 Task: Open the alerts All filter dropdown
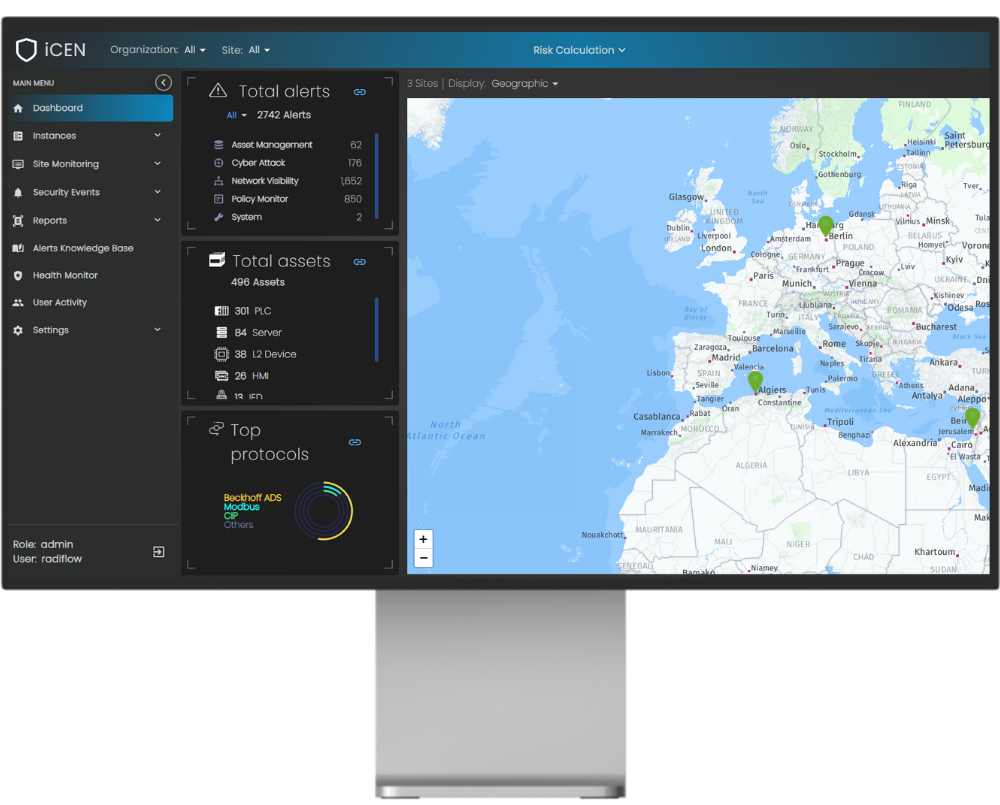pos(236,115)
